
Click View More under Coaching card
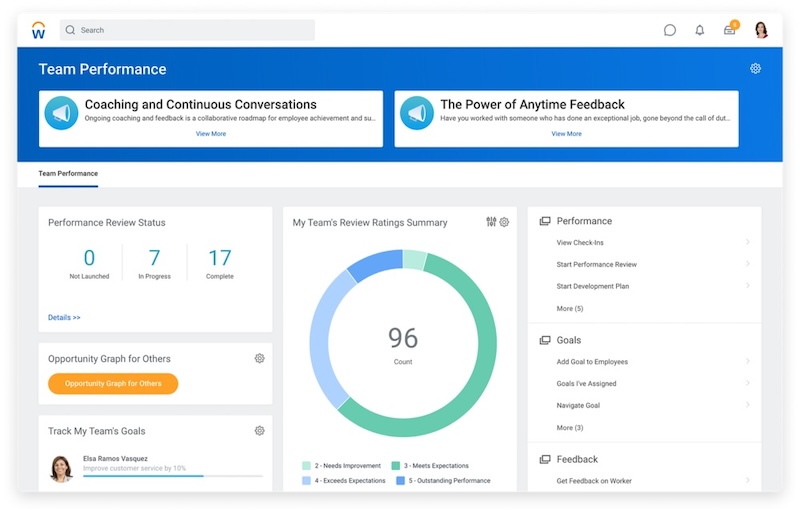(x=211, y=133)
